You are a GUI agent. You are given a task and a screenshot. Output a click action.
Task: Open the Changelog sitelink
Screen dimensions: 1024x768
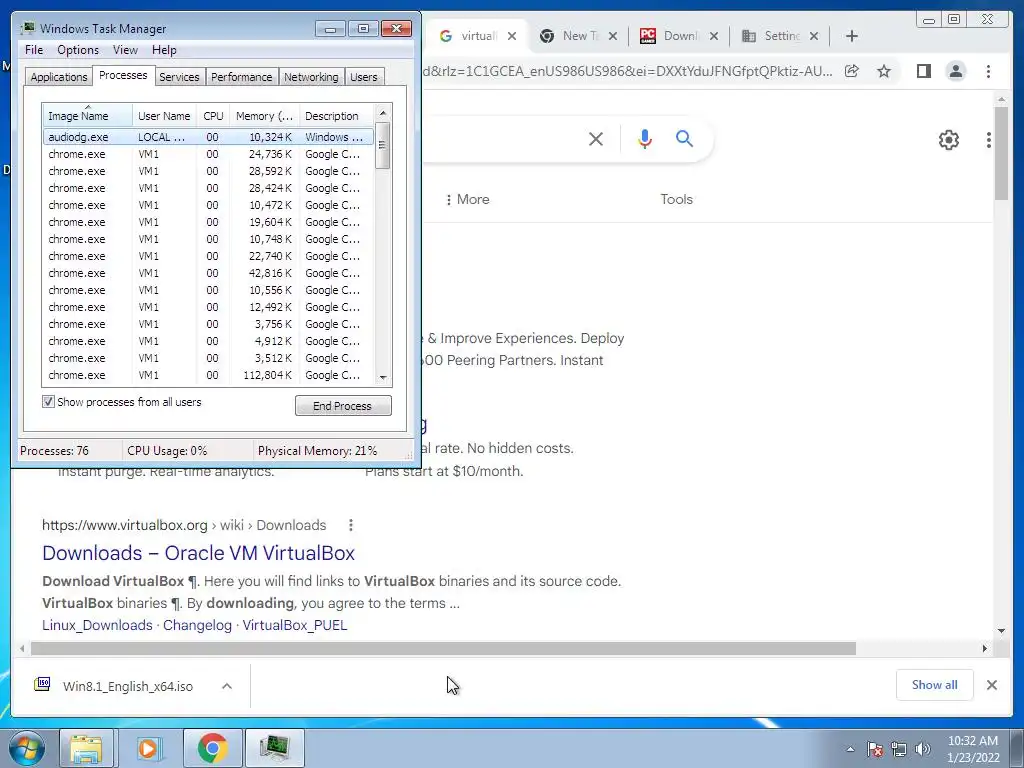[x=197, y=625]
